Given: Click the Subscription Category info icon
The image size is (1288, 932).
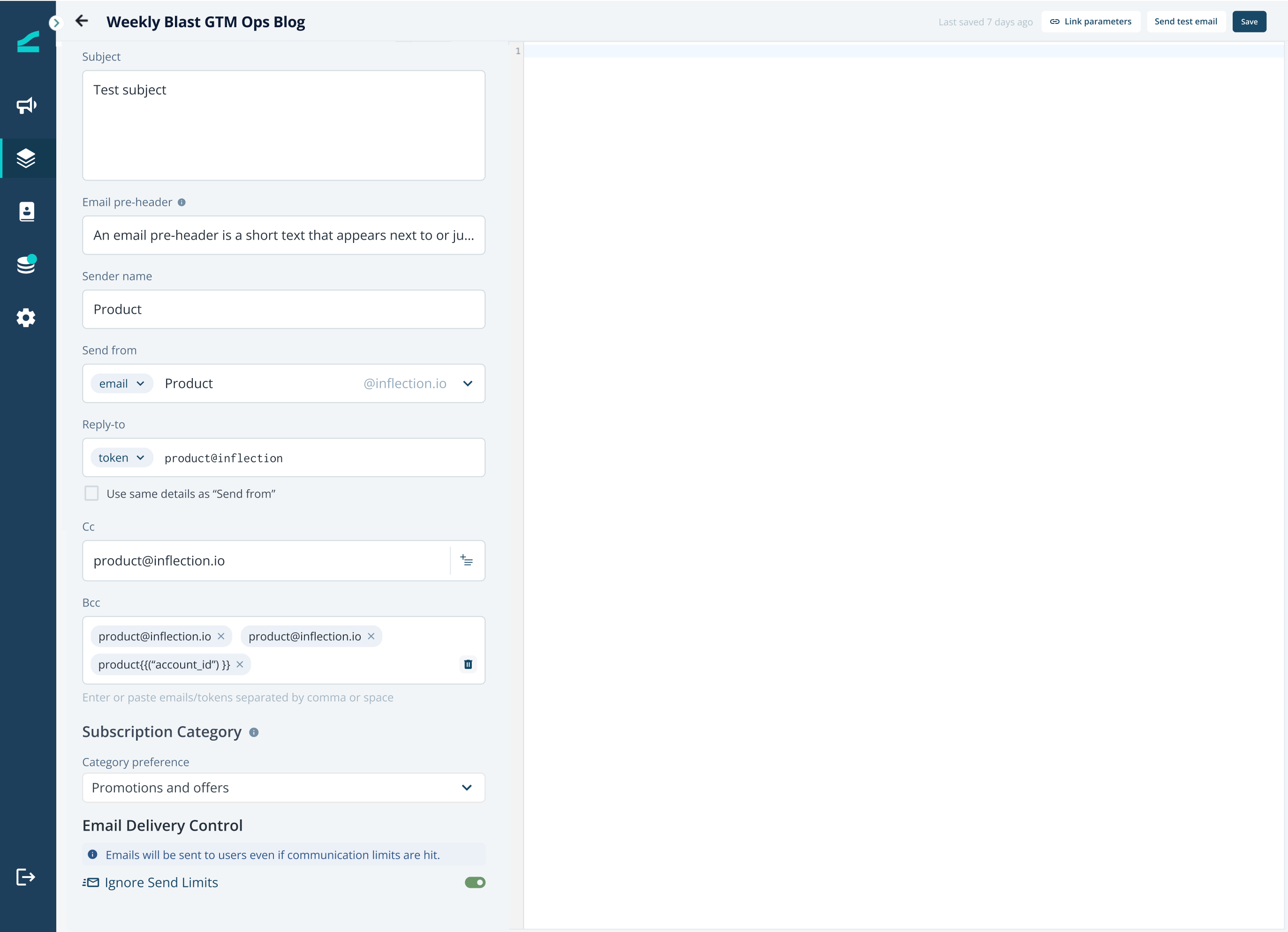Looking at the screenshot, I should 254,732.
